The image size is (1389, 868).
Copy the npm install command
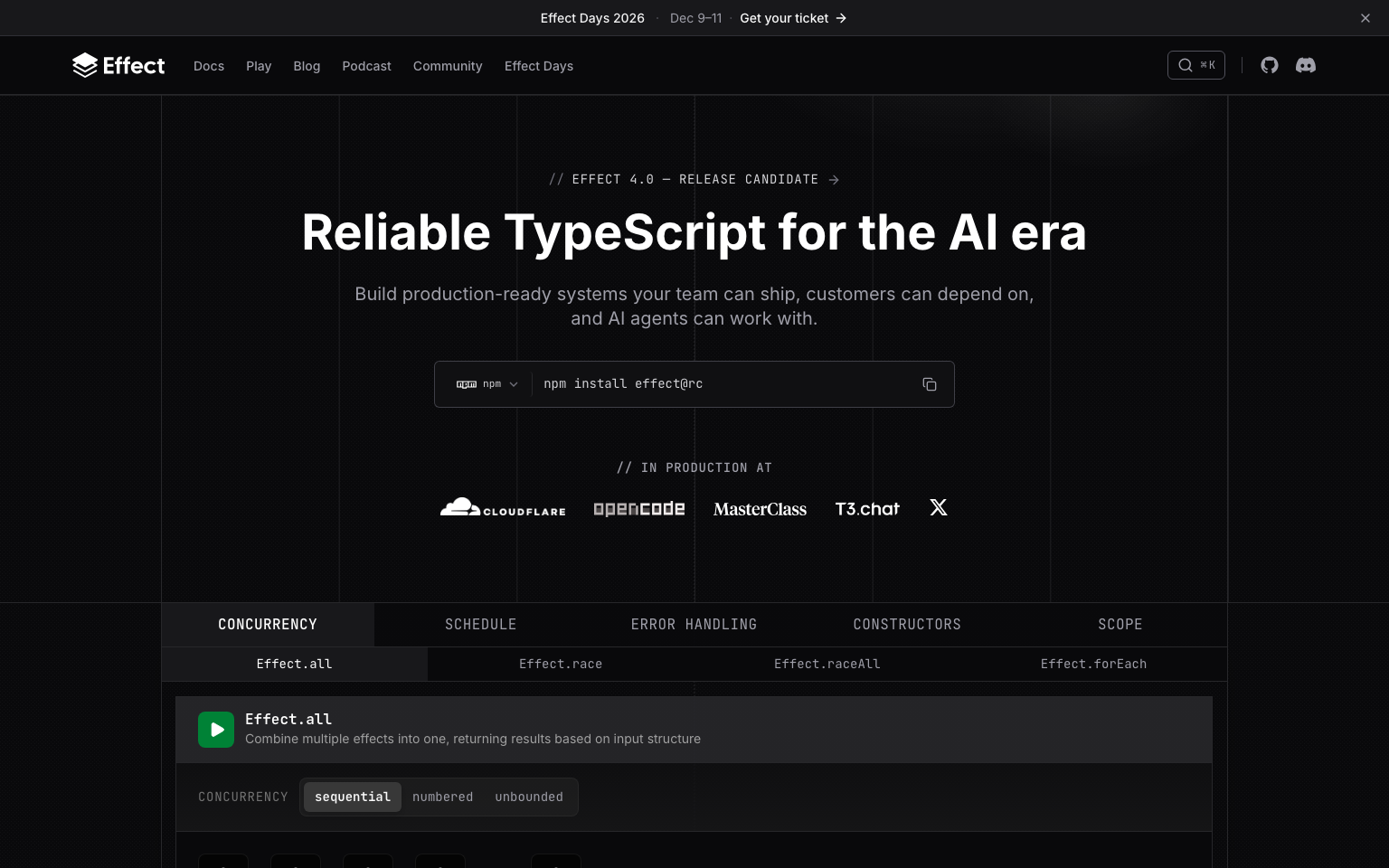point(930,384)
